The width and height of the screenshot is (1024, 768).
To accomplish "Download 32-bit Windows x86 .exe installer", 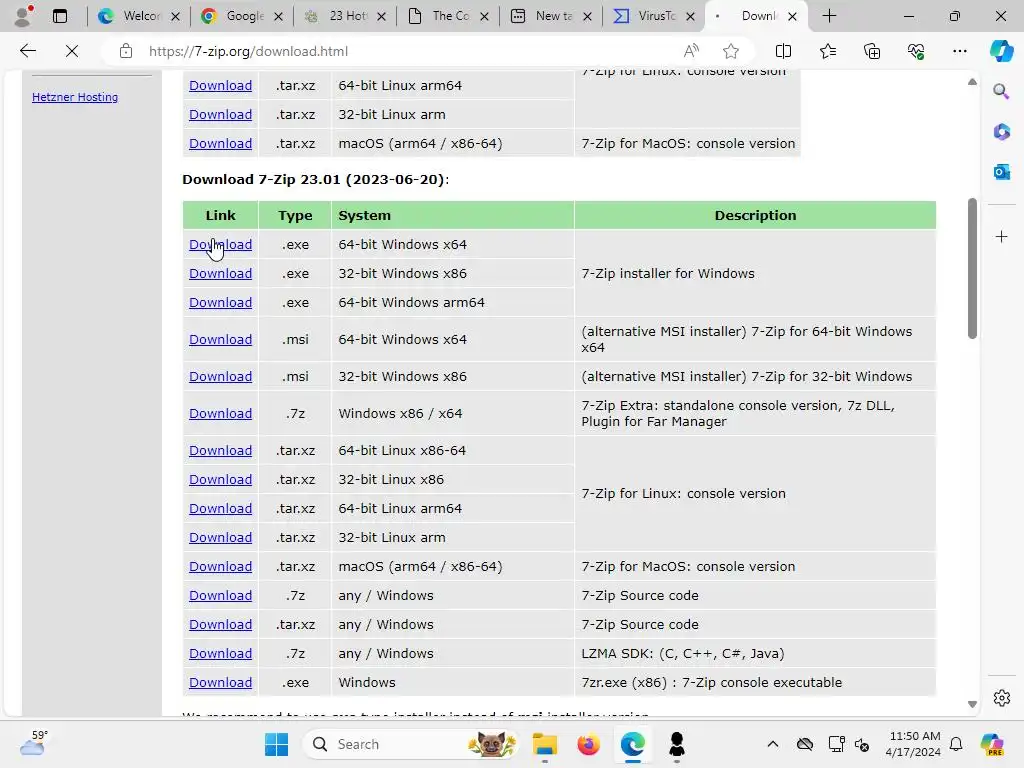I will point(220,273).
